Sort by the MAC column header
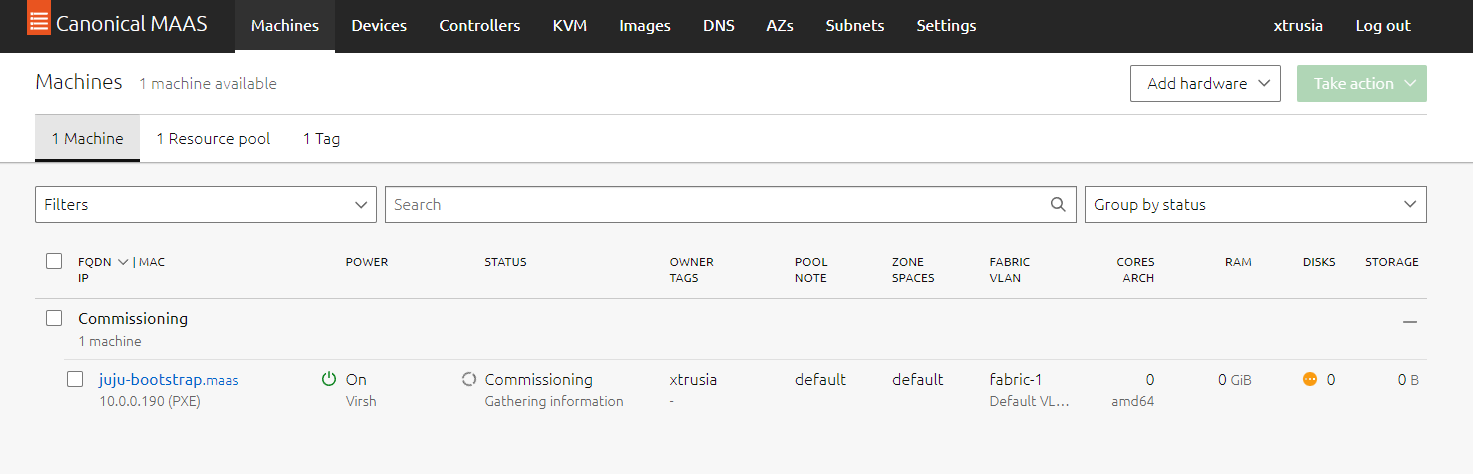1473x474 pixels. click(152, 262)
